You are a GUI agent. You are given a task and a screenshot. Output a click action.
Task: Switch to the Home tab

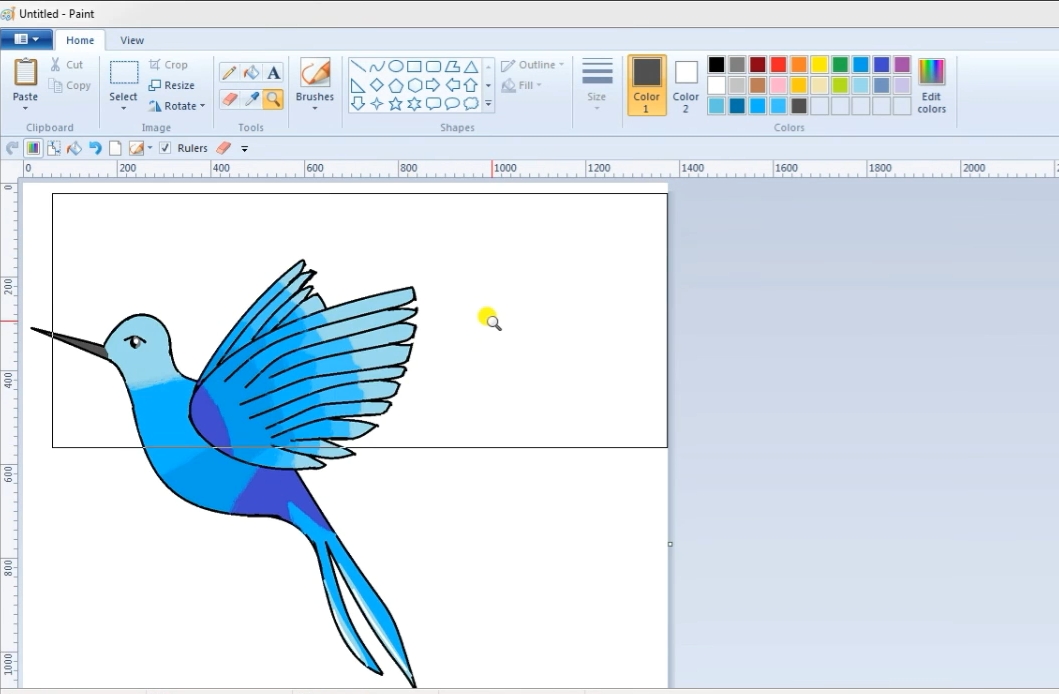click(80, 40)
